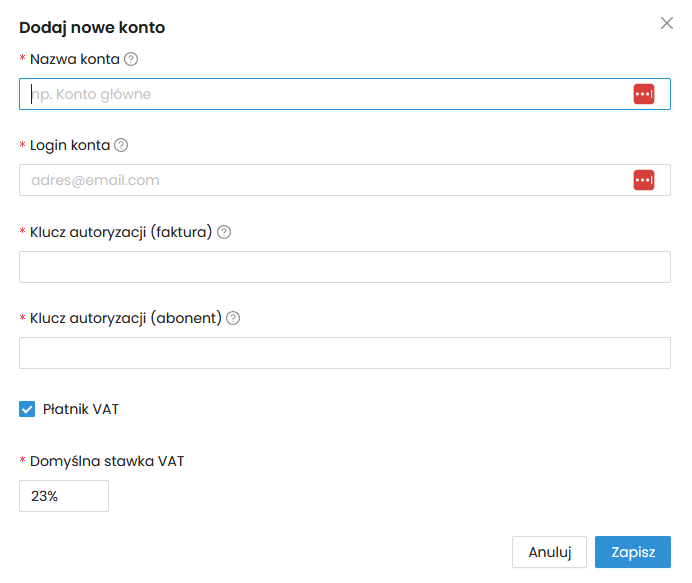Show help for Klucz autoryzacji (abonent)
Screen dimensions: 692x583
point(233,318)
